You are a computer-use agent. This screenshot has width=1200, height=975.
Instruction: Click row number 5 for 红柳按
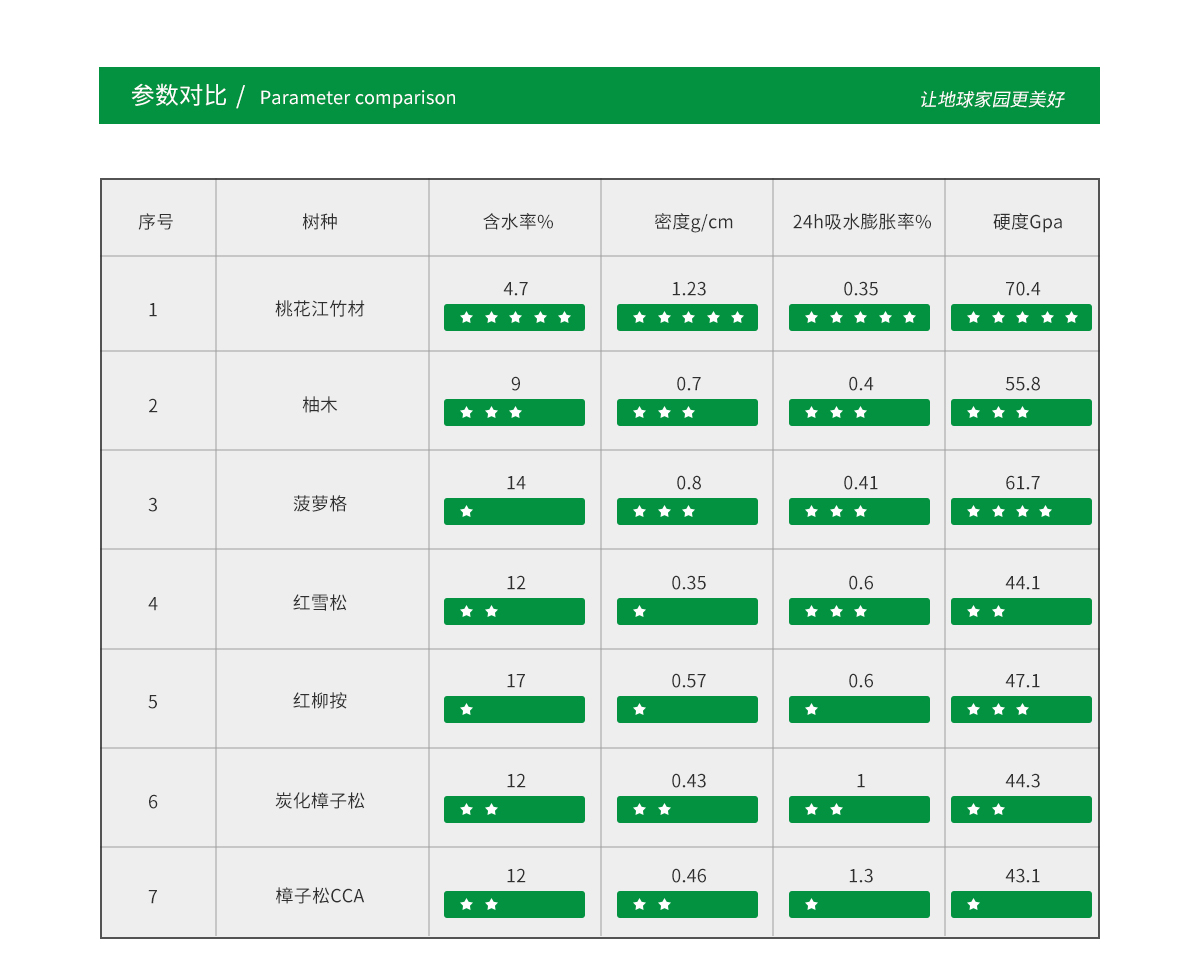click(153, 702)
